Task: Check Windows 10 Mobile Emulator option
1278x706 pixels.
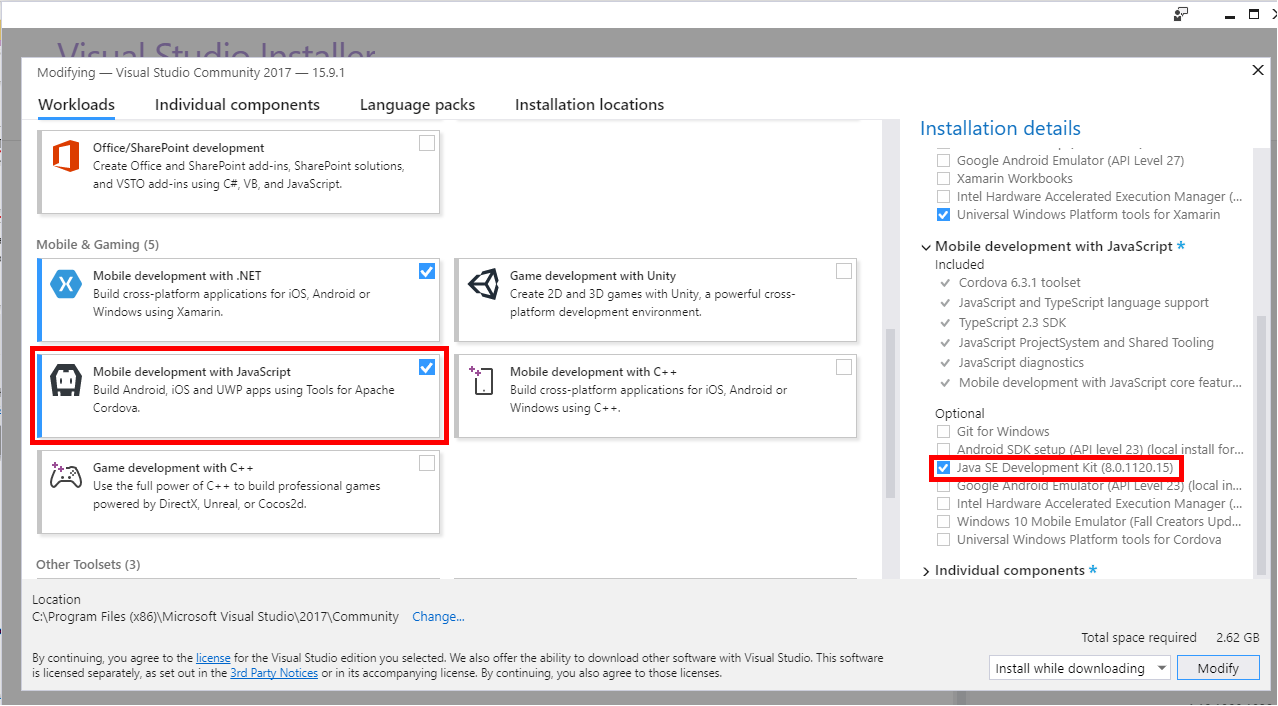Action: (943, 522)
